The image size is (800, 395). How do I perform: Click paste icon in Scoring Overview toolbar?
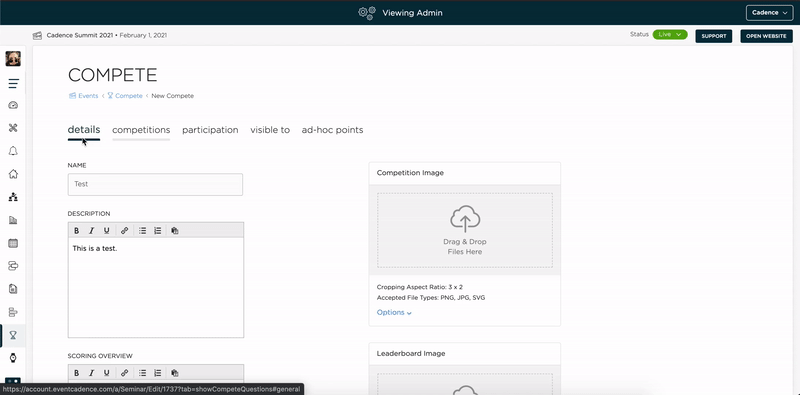[175, 373]
